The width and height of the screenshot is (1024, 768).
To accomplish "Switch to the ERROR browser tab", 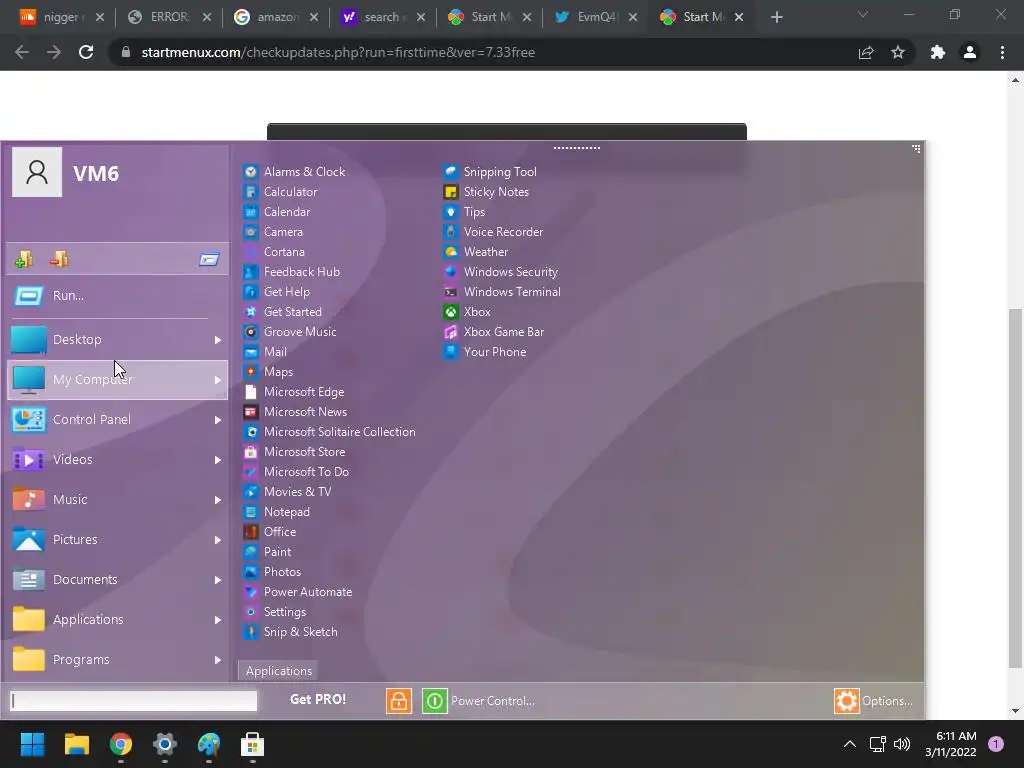I will coord(170,17).
